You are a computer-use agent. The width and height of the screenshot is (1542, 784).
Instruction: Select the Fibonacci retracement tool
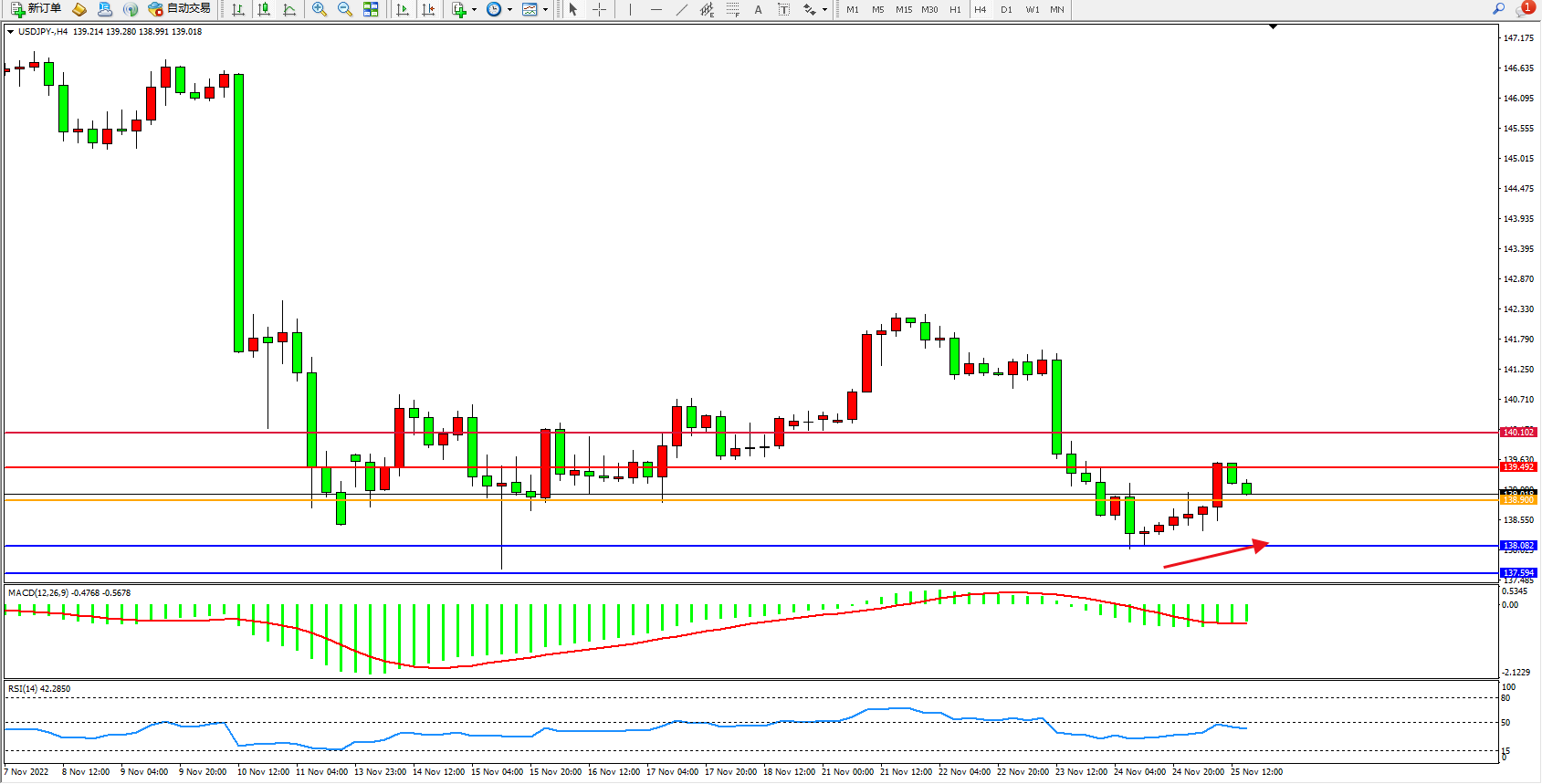point(732,9)
